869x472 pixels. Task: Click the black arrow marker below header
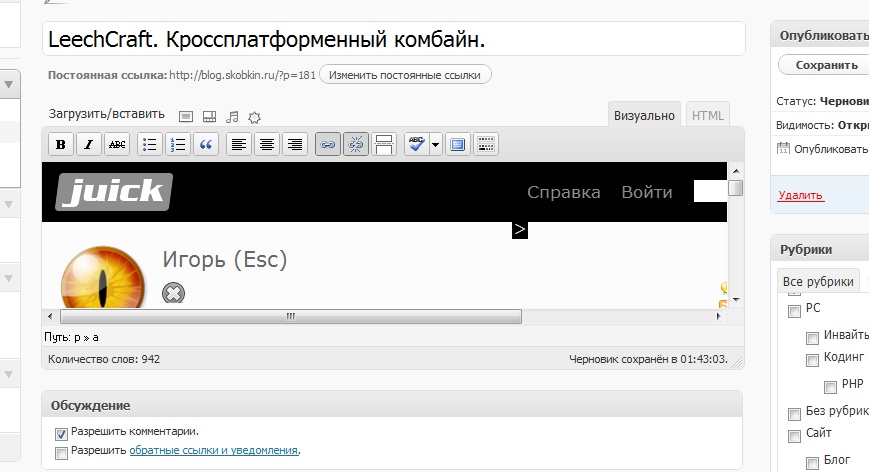pyautogui.click(x=519, y=229)
